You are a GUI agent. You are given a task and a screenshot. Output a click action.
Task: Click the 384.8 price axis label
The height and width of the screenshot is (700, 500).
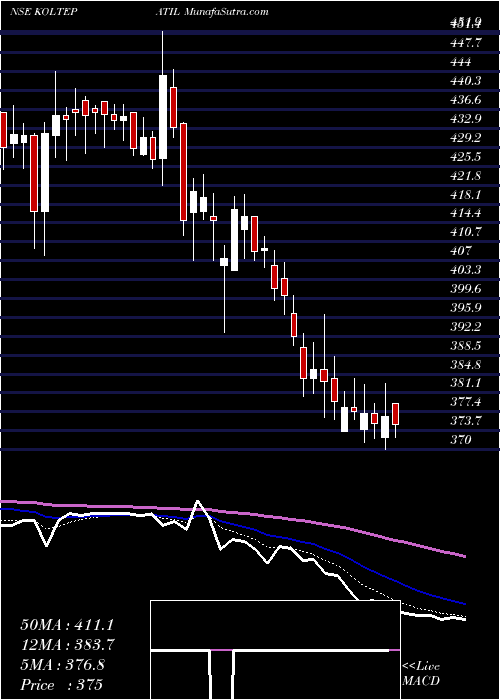click(466, 364)
